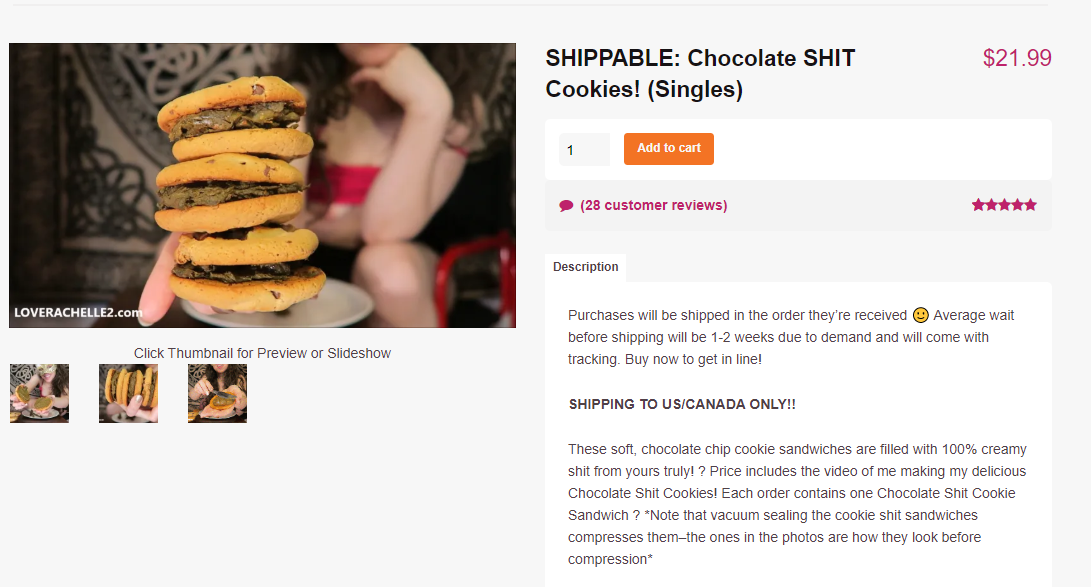Viewport: 1091px width, 587px height.
Task: Click the first star in the rating
Action: (x=978, y=205)
